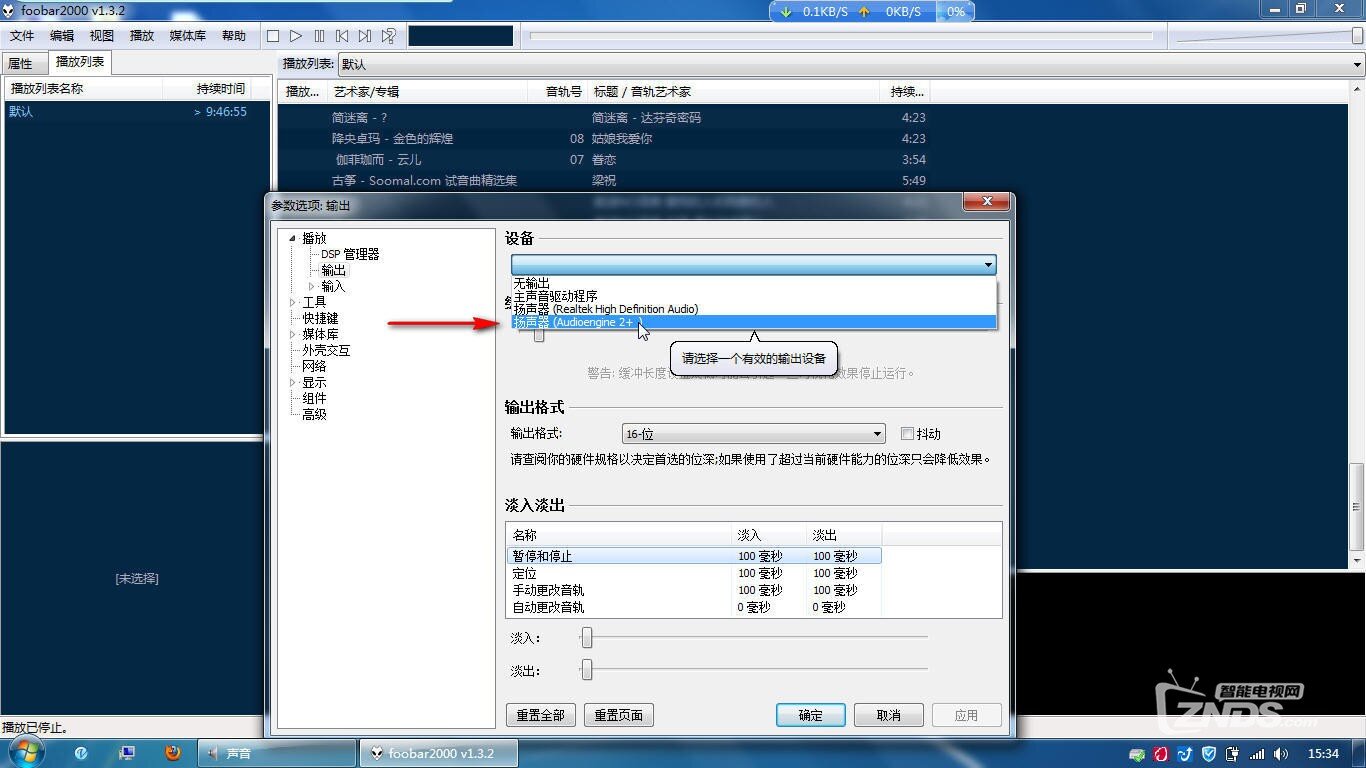Open the 帮助 menu

234,36
